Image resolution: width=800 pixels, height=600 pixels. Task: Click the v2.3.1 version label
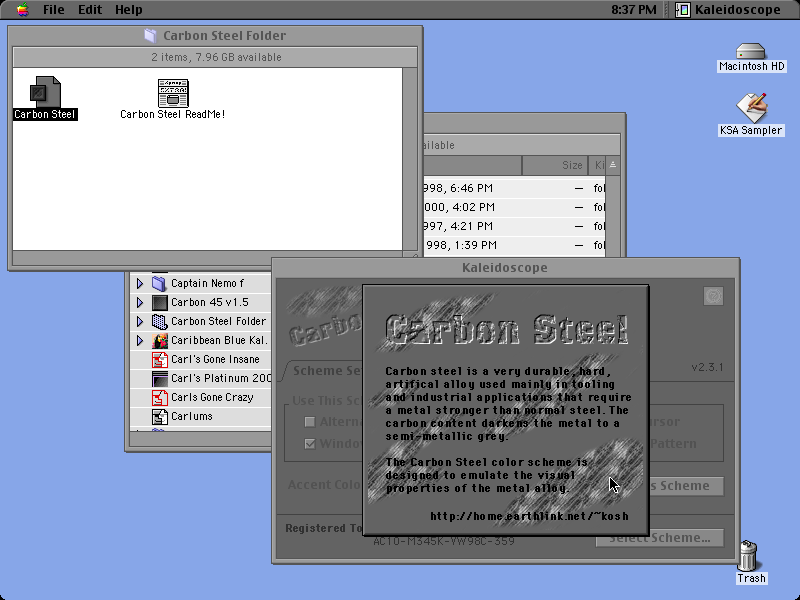pos(707,367)
